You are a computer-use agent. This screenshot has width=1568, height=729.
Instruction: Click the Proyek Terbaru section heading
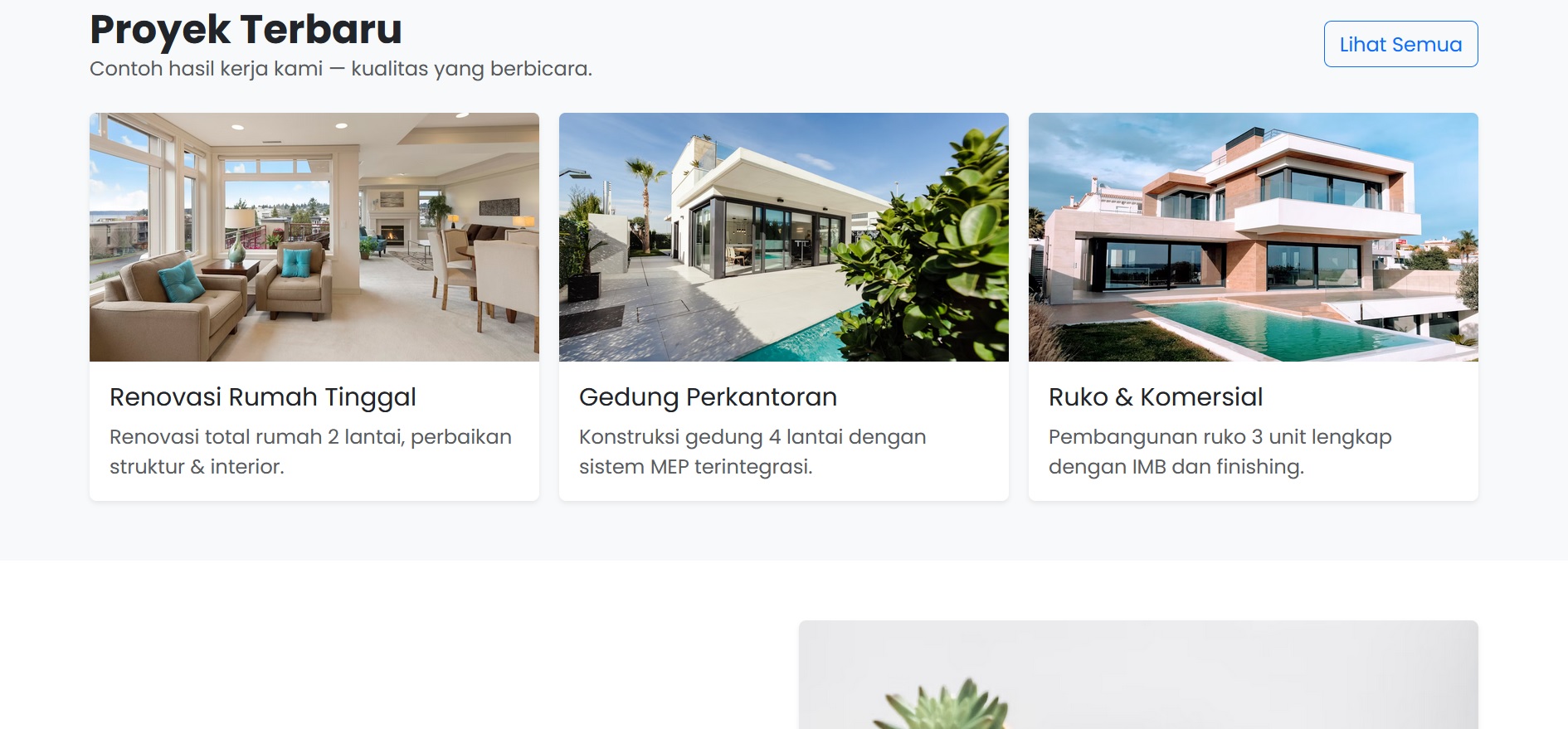[246, 29]
